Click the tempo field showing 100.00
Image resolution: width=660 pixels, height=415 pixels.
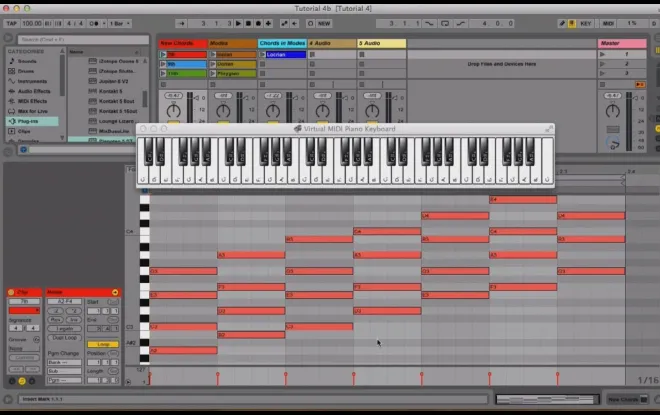(32, 24)
